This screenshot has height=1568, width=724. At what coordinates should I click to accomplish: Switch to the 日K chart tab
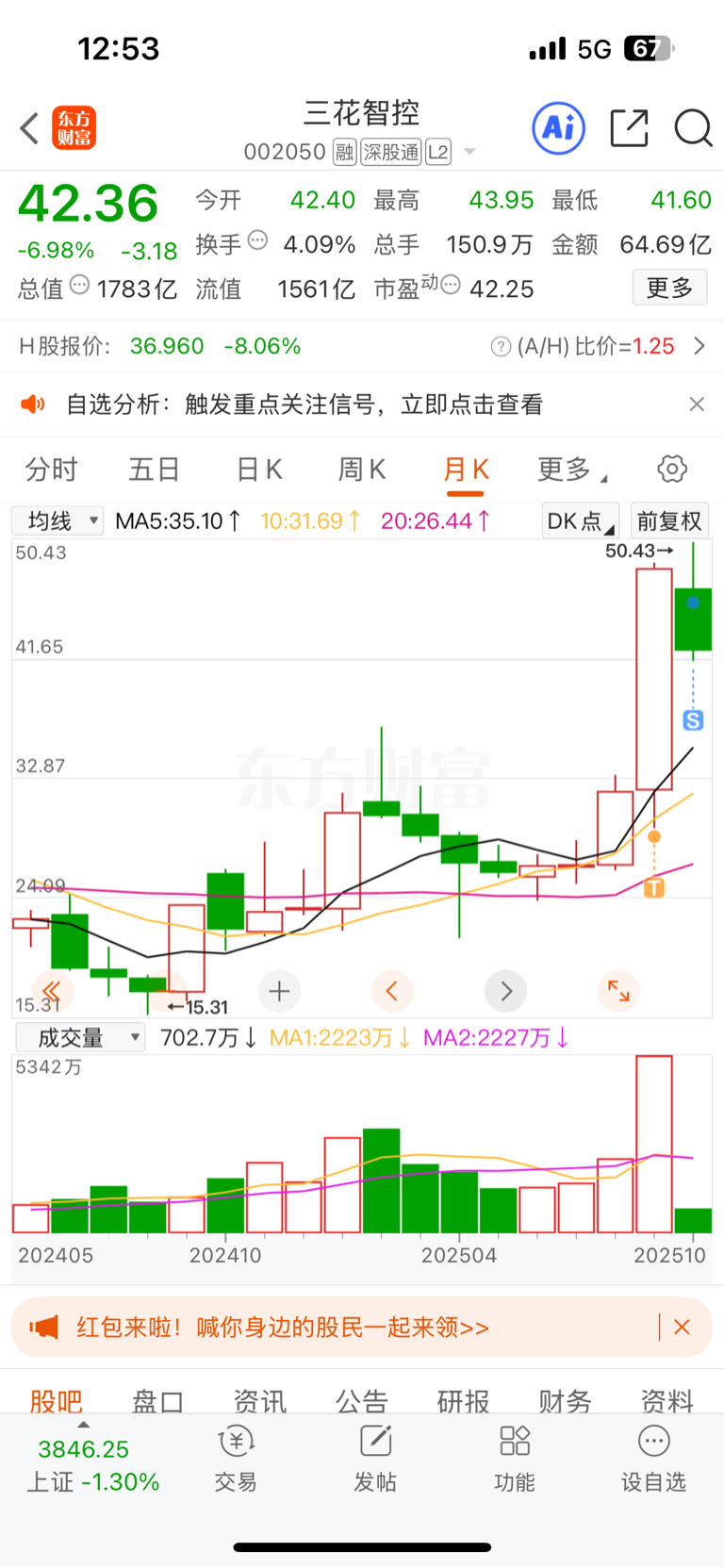[259, 469]
